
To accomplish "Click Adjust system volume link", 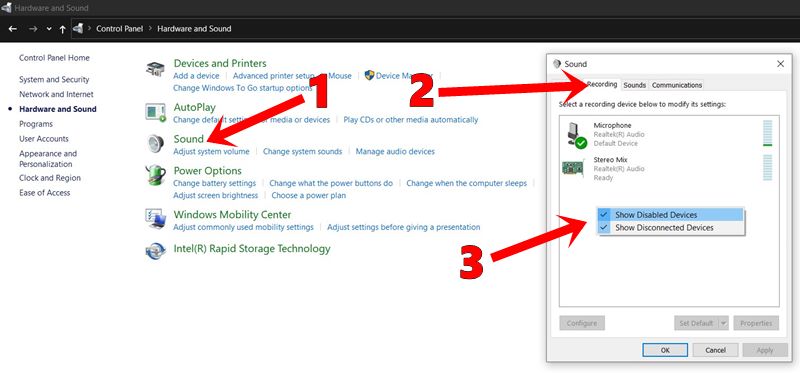I will [211, 152].
